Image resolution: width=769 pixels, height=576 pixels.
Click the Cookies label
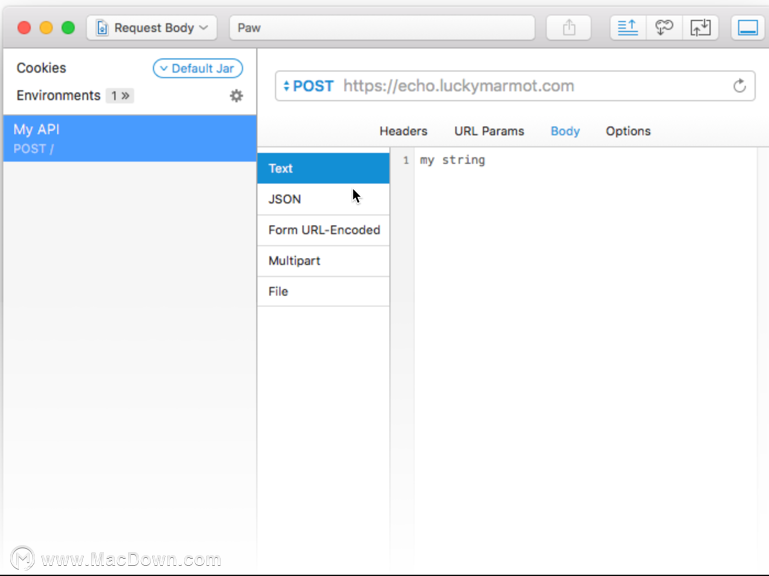tap(41, 68)
